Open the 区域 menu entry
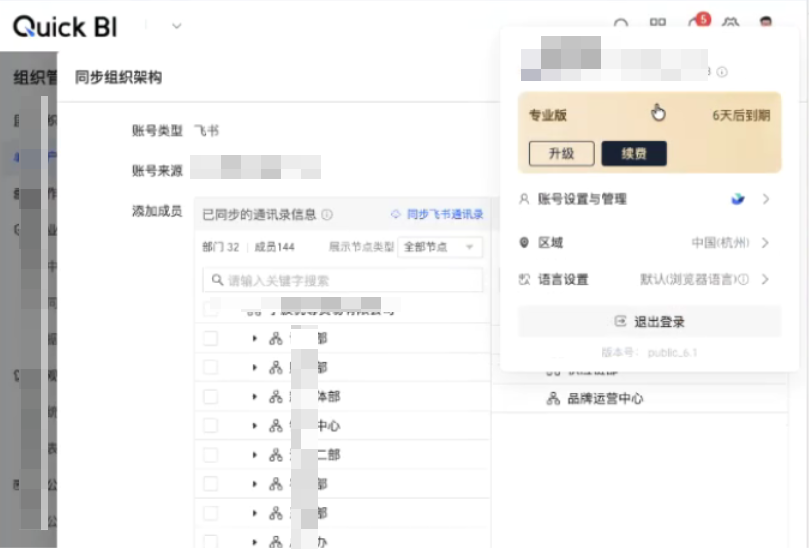 (649, 243)
